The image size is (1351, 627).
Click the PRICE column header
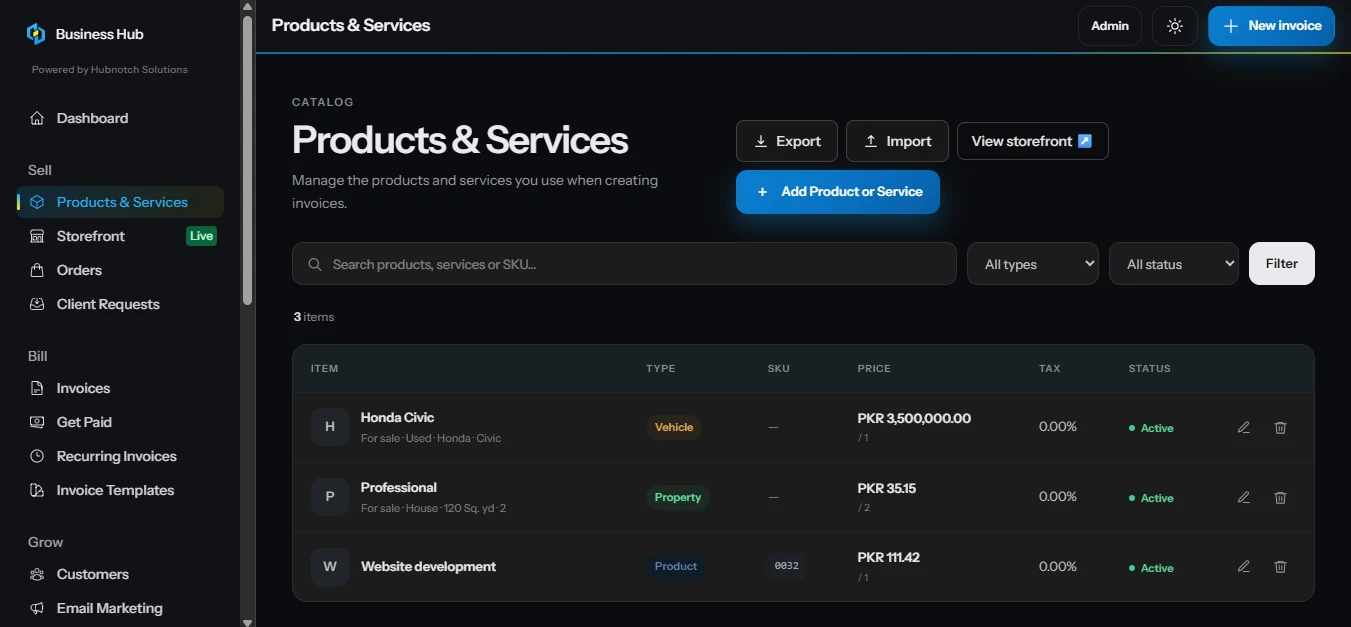[874, 368]
